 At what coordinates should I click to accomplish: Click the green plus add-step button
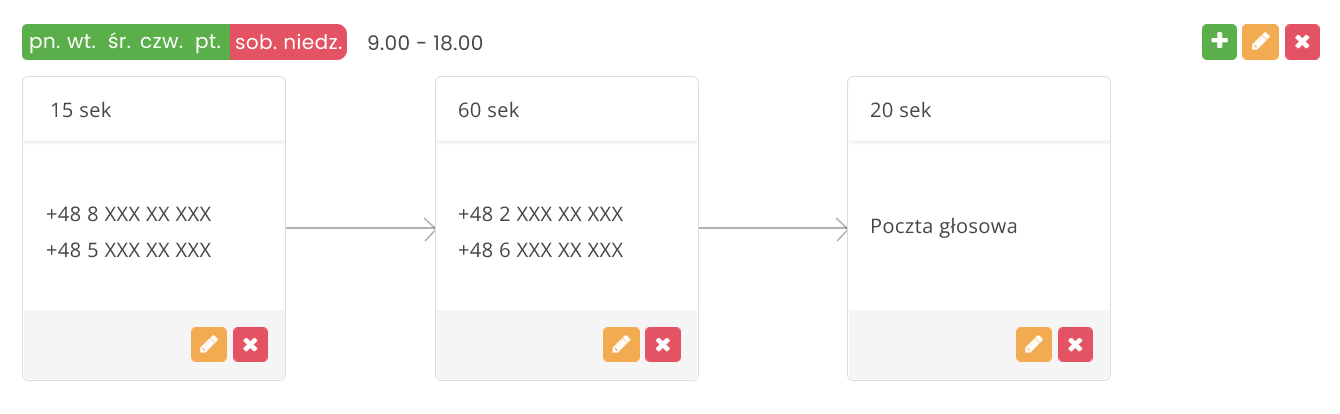coord(1219,43)
